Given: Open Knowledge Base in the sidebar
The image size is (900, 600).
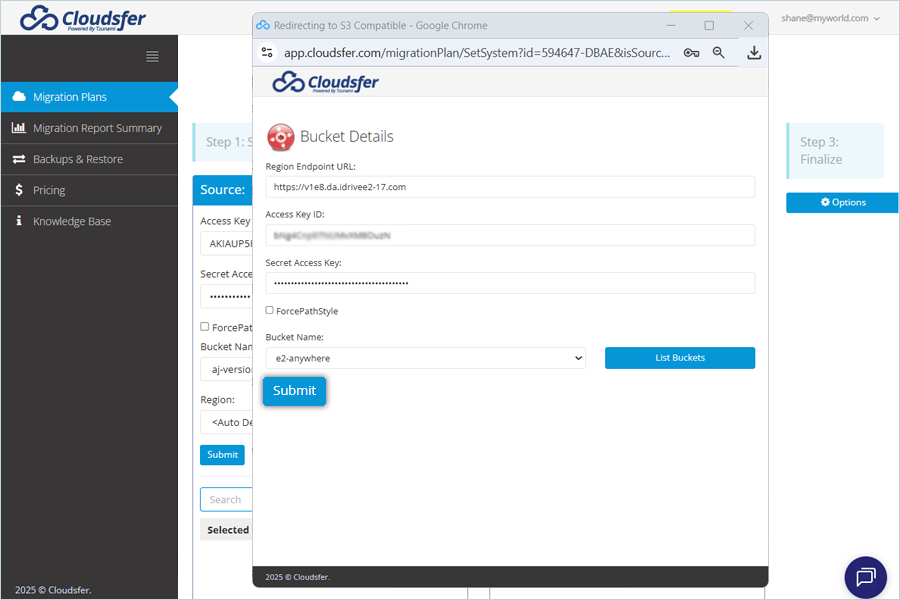Looking at the screenshot, I should (x=89, y=221).
